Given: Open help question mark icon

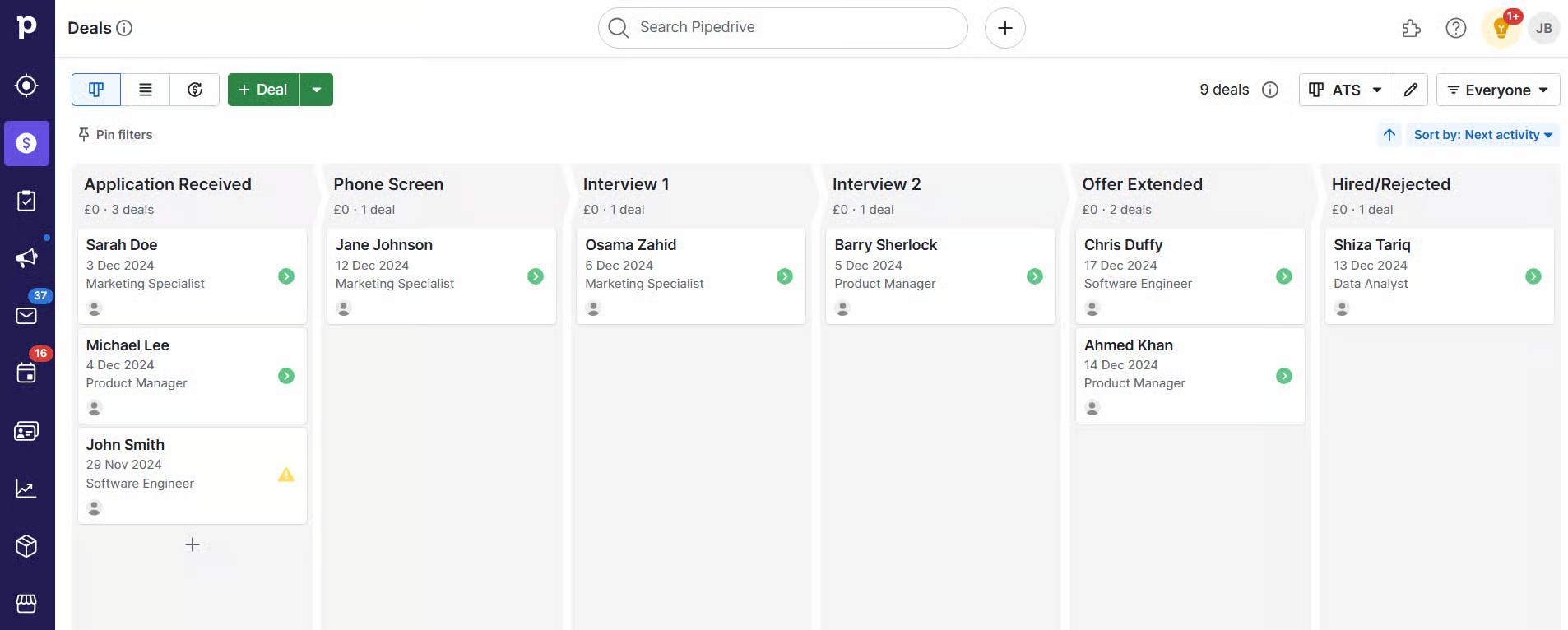Looking at the screenshot, I should coord(1455,29).
